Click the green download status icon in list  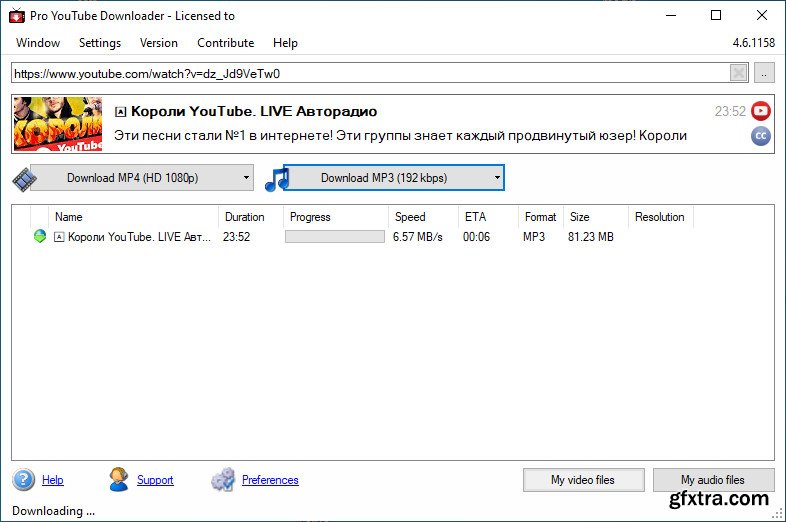40,237
